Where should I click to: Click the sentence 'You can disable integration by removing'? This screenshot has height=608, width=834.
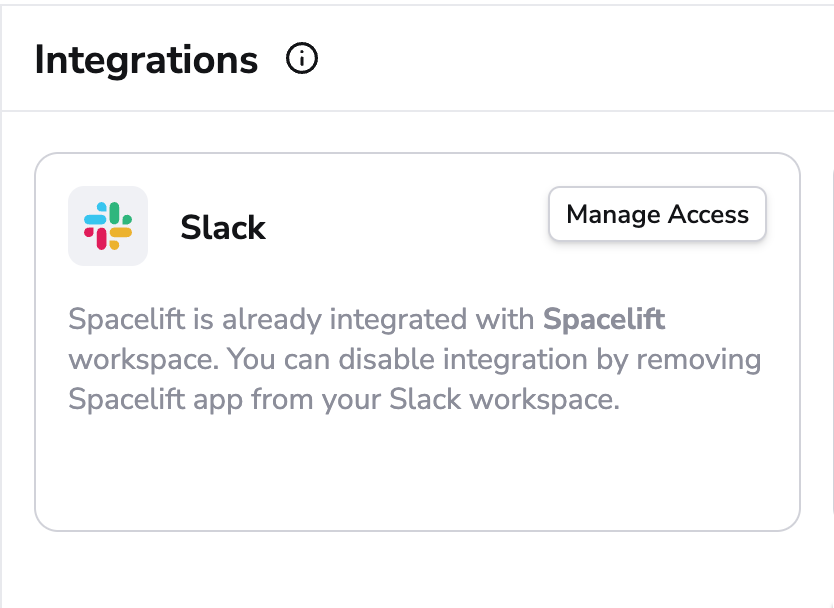pyautogui.click(x=494, y=359)
